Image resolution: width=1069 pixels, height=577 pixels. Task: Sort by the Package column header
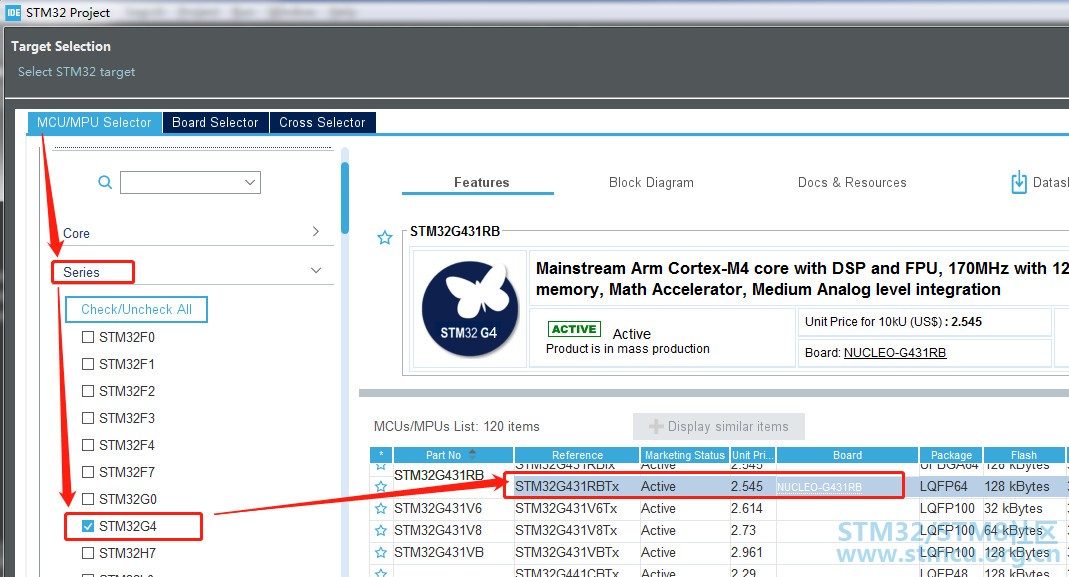coord(951,455)
